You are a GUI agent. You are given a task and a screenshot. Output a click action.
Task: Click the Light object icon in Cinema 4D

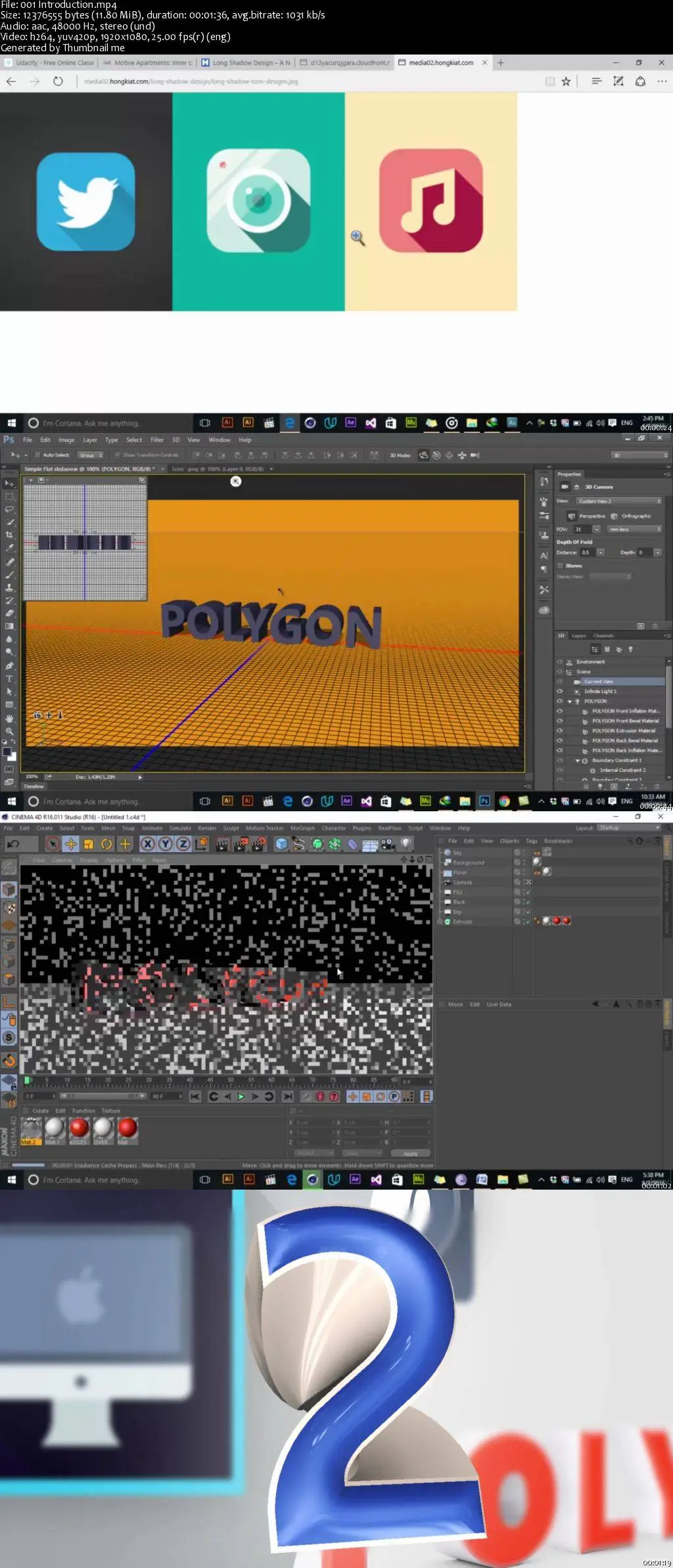click(x=406, y=843)
